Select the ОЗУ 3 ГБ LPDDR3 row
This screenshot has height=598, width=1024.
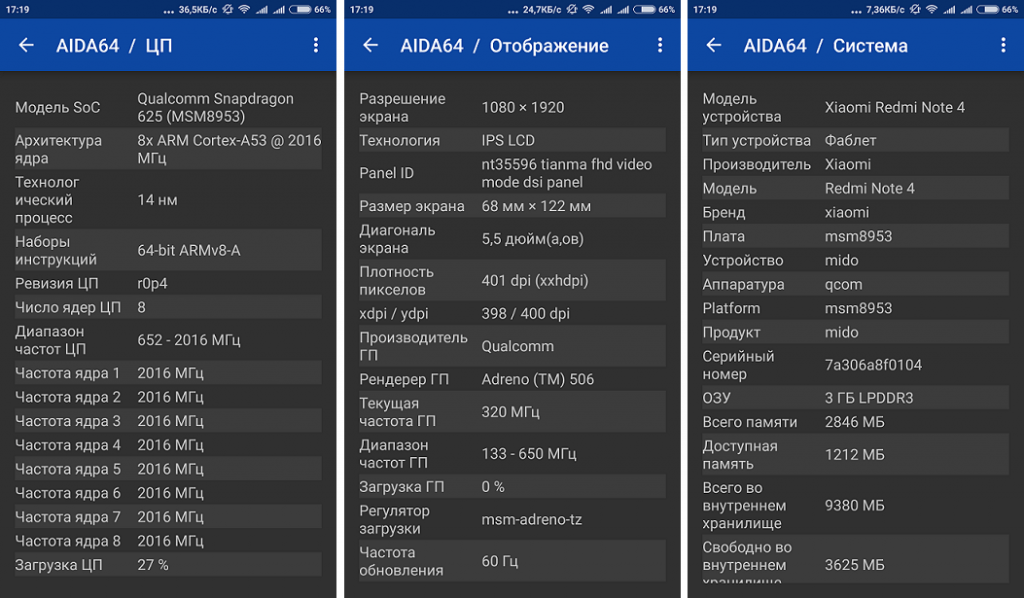[x=855, y=398]
